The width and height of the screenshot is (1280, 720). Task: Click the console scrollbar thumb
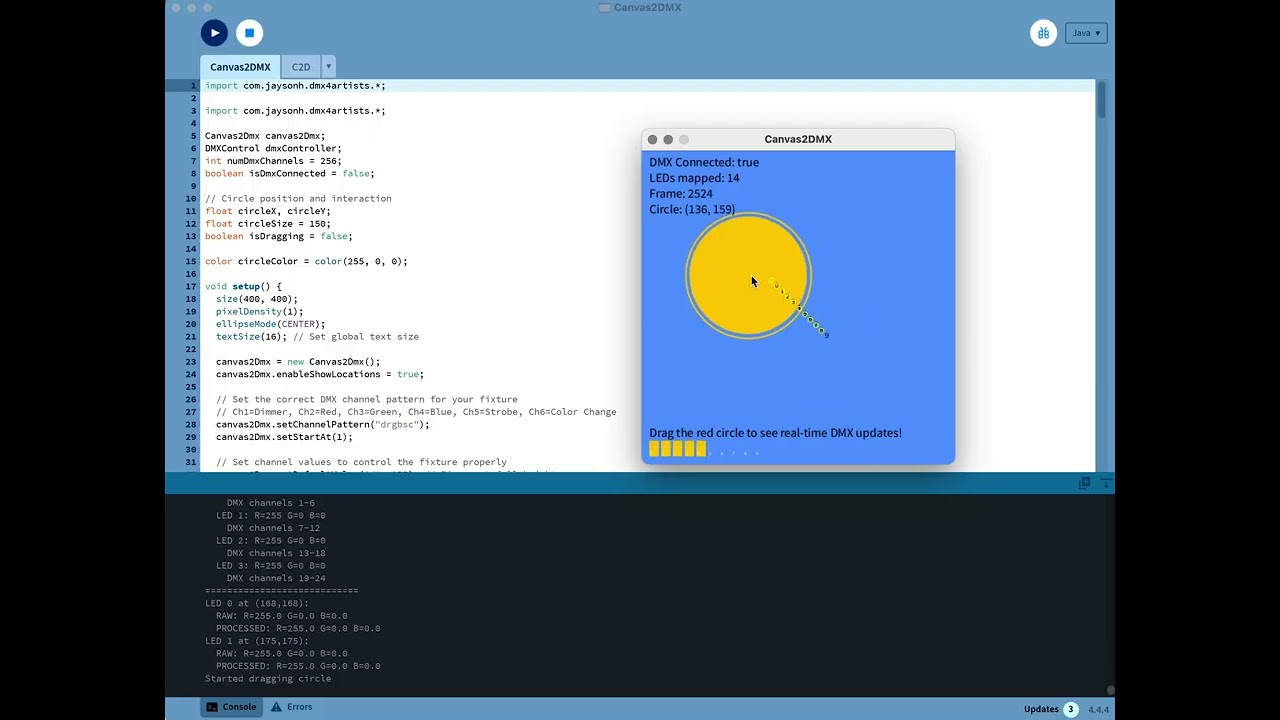[1110, 690]
